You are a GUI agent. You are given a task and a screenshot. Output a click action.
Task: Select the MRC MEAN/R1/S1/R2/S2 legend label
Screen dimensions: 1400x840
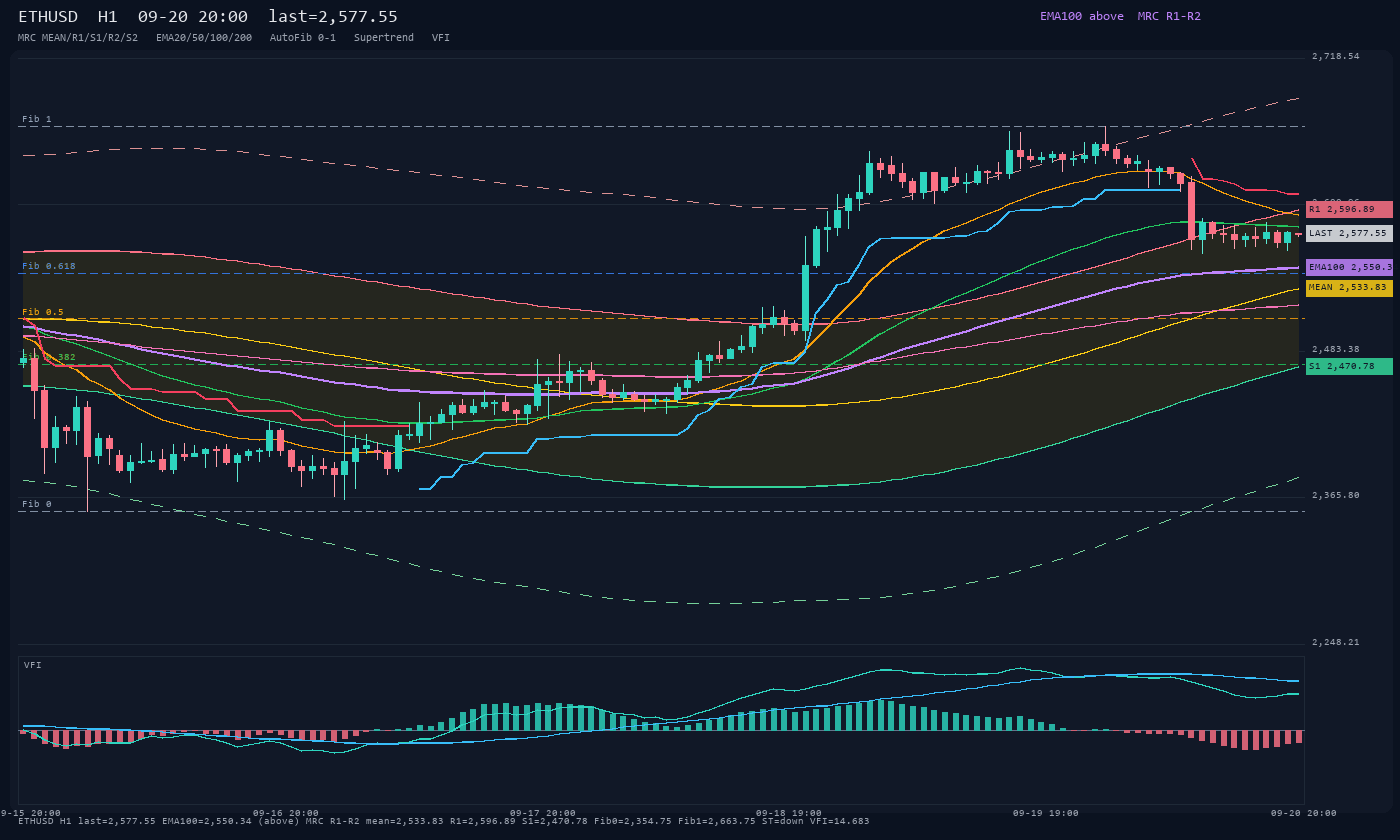(78, 37)
